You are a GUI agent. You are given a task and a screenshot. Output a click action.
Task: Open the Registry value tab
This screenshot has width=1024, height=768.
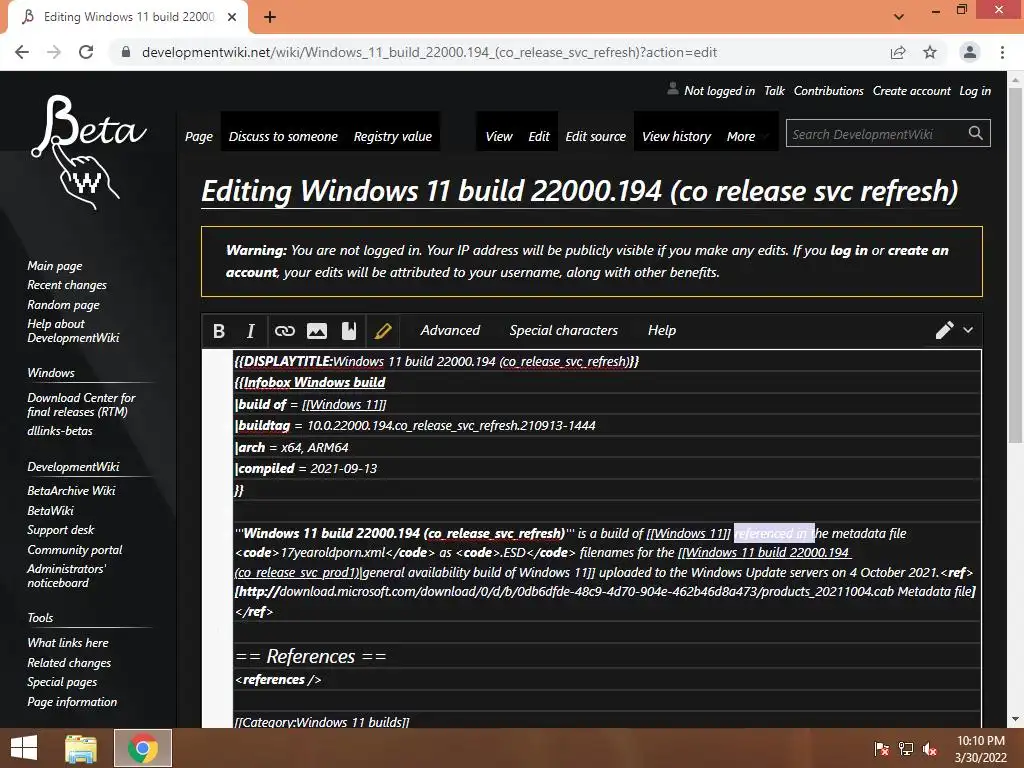[x=392, y=136]
